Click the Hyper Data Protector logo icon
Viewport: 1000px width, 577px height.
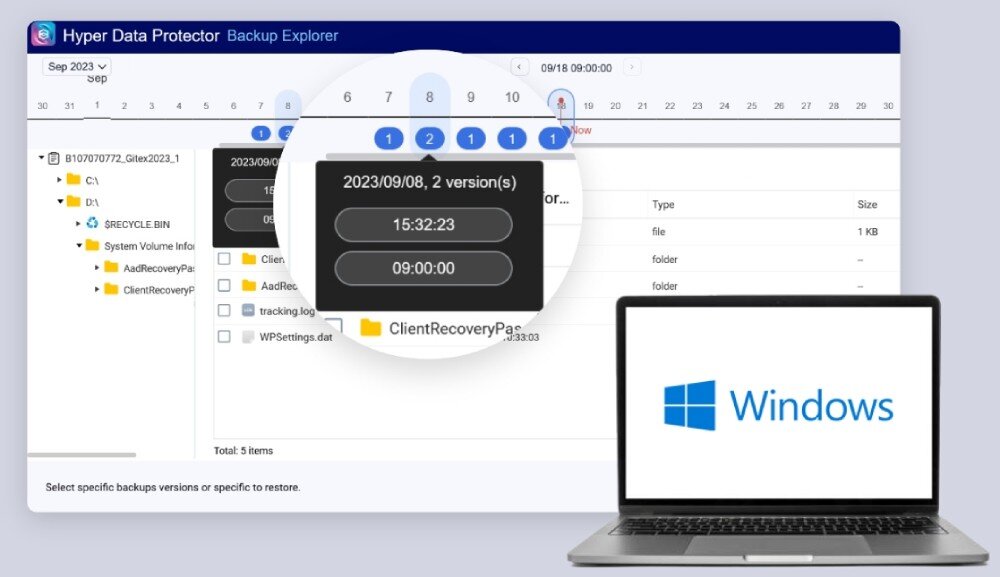pos(44,36)
